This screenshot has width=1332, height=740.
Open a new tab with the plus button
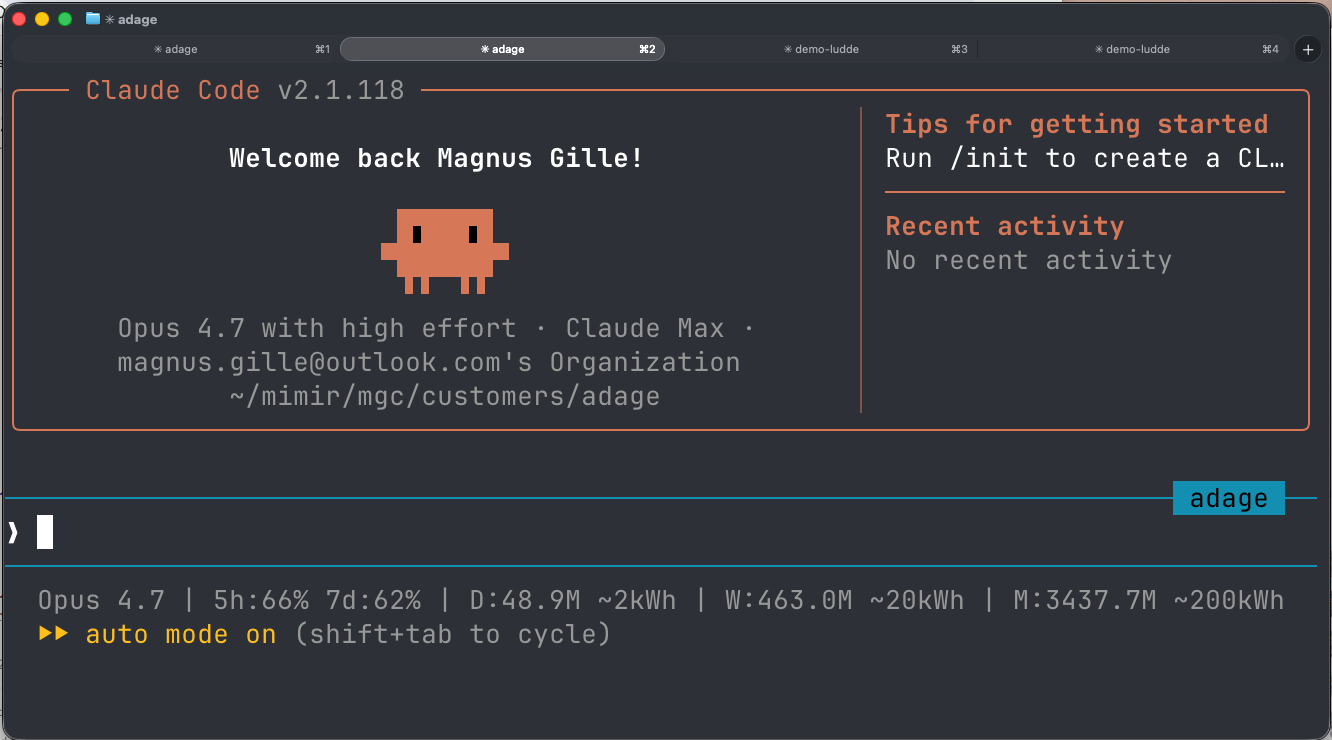(x=1307, y=48)
